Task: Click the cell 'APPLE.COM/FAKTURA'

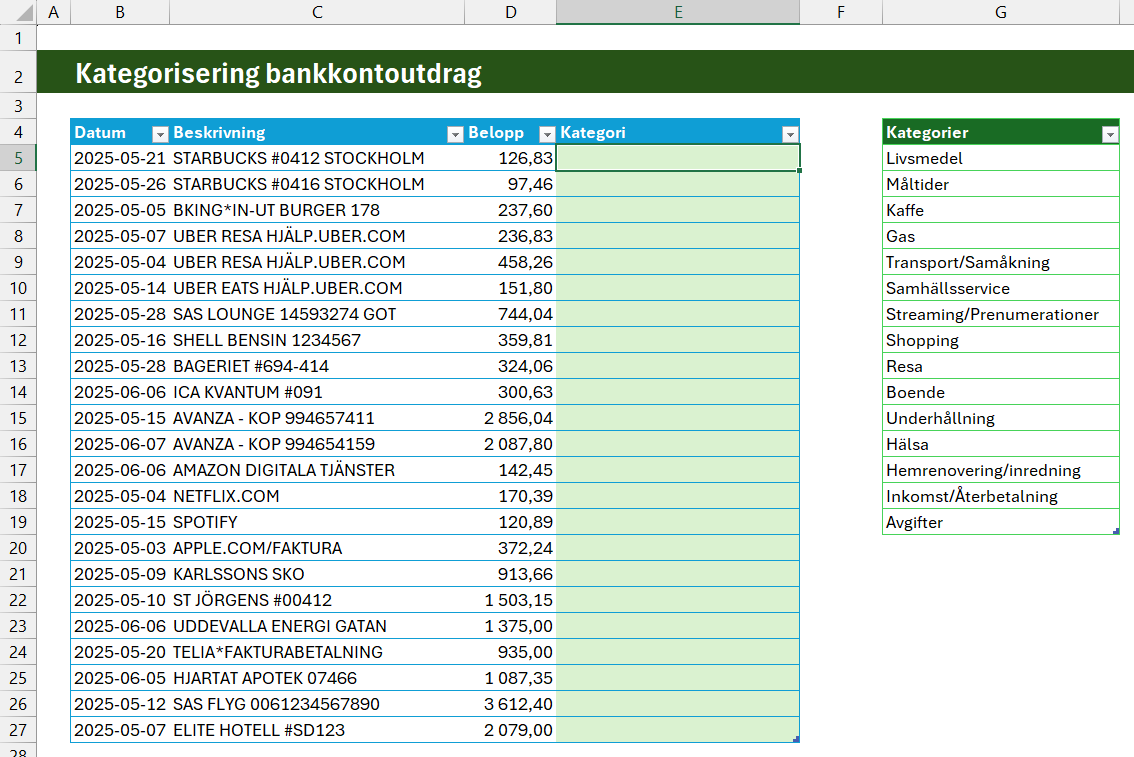Action: click(317, 548)
